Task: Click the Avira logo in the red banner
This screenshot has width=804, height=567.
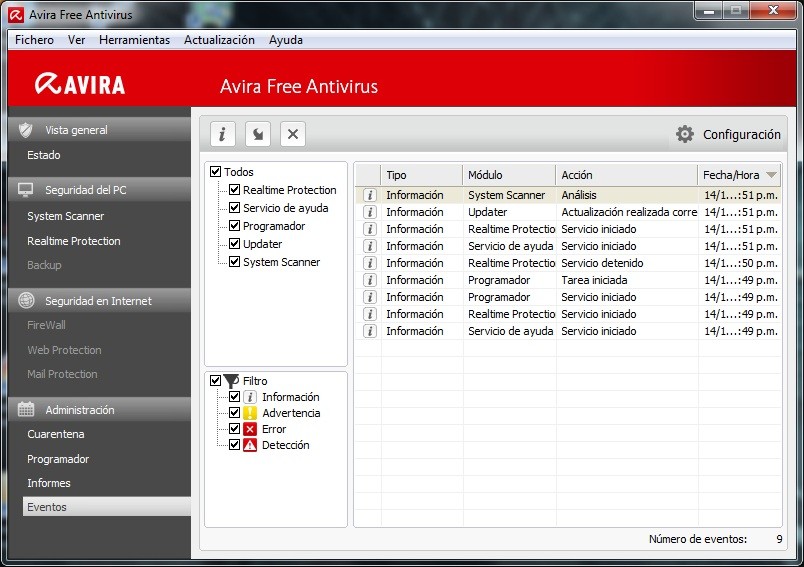Action: pyautogui.click(x=80, y=84)
